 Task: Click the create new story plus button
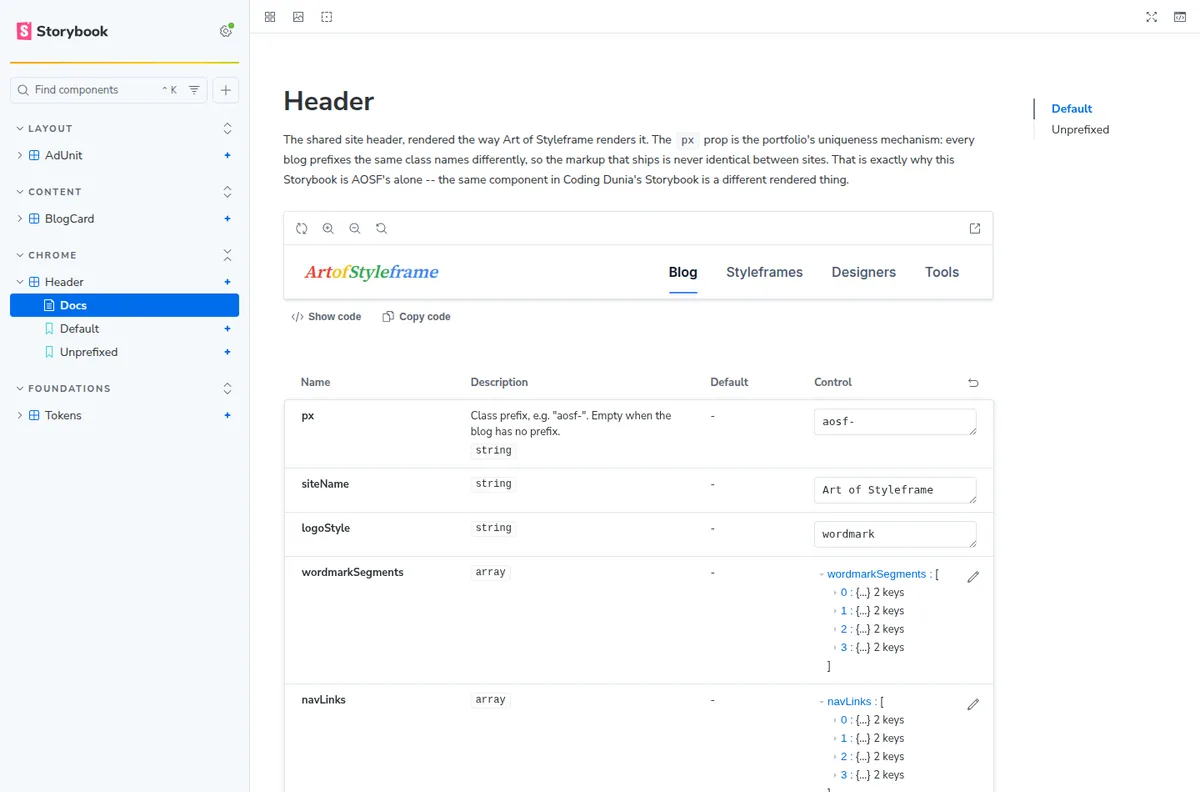226,90
